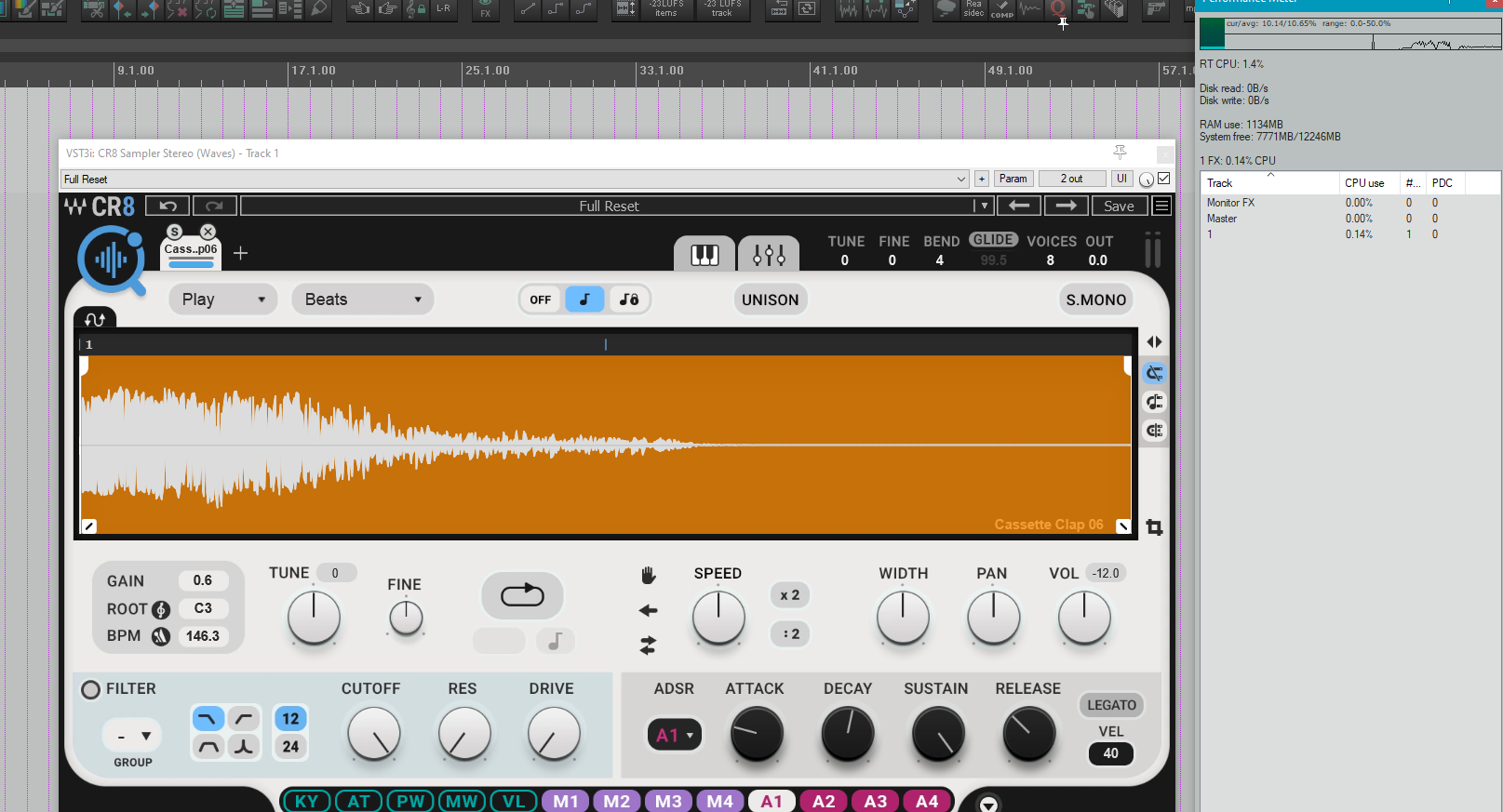Detect root note with the ROOT icon
This screenshot has height=812, width=1503.
(x=161, y=609)
